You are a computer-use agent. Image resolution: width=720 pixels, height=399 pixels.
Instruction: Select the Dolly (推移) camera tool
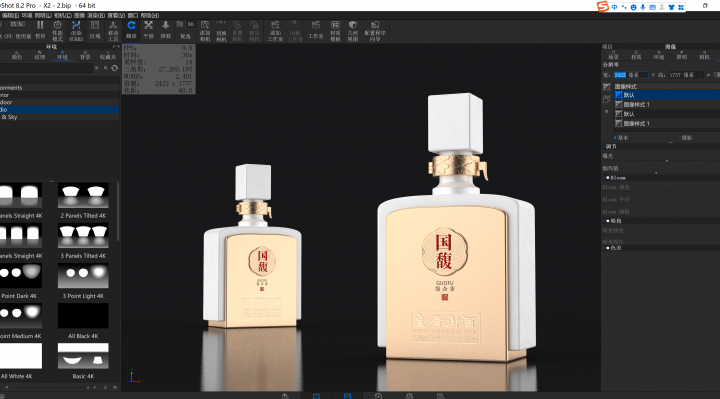pyautogui.click(x=166, y=29)
